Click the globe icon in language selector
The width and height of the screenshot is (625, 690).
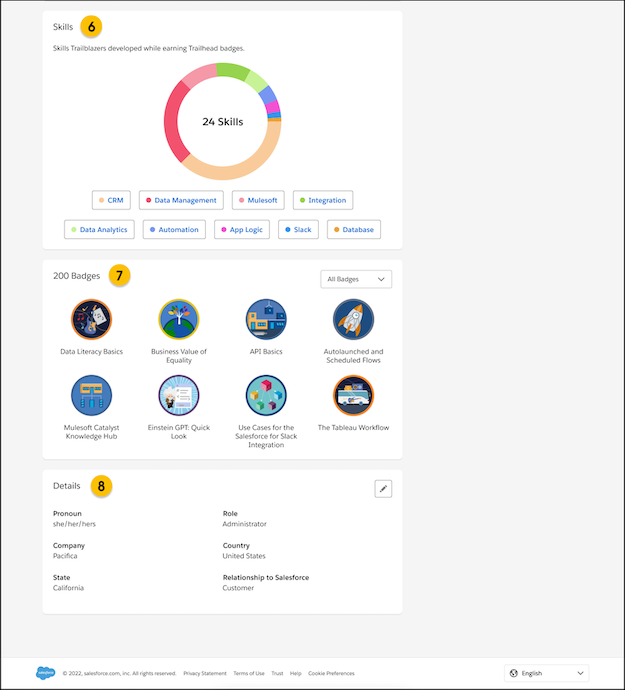point(513,673)
